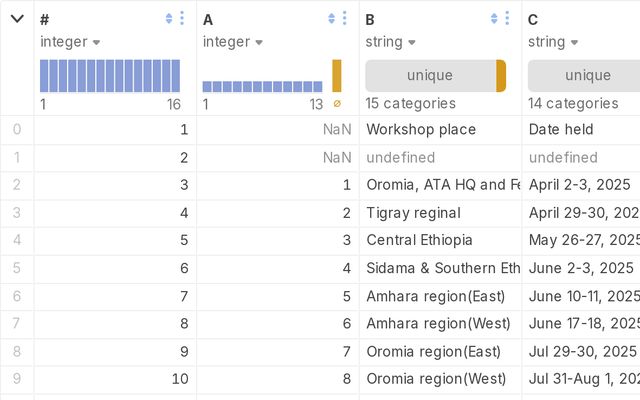The image size is (640, 400).
Task: Click the null-value symbol under column A
Action: click(337, 103)
